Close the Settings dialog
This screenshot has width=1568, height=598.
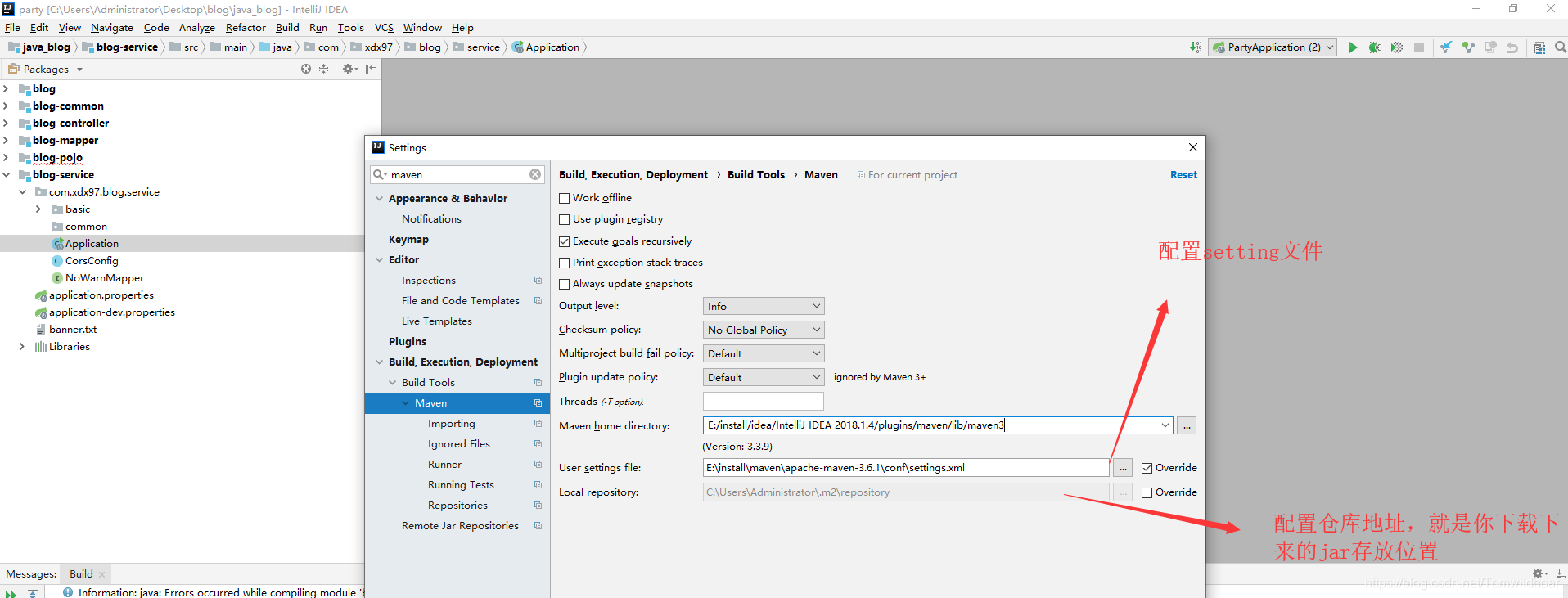[1193, 147]
